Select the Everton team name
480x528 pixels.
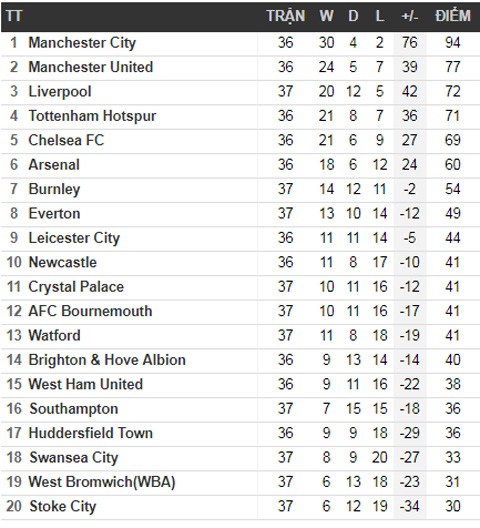(54, 213)
